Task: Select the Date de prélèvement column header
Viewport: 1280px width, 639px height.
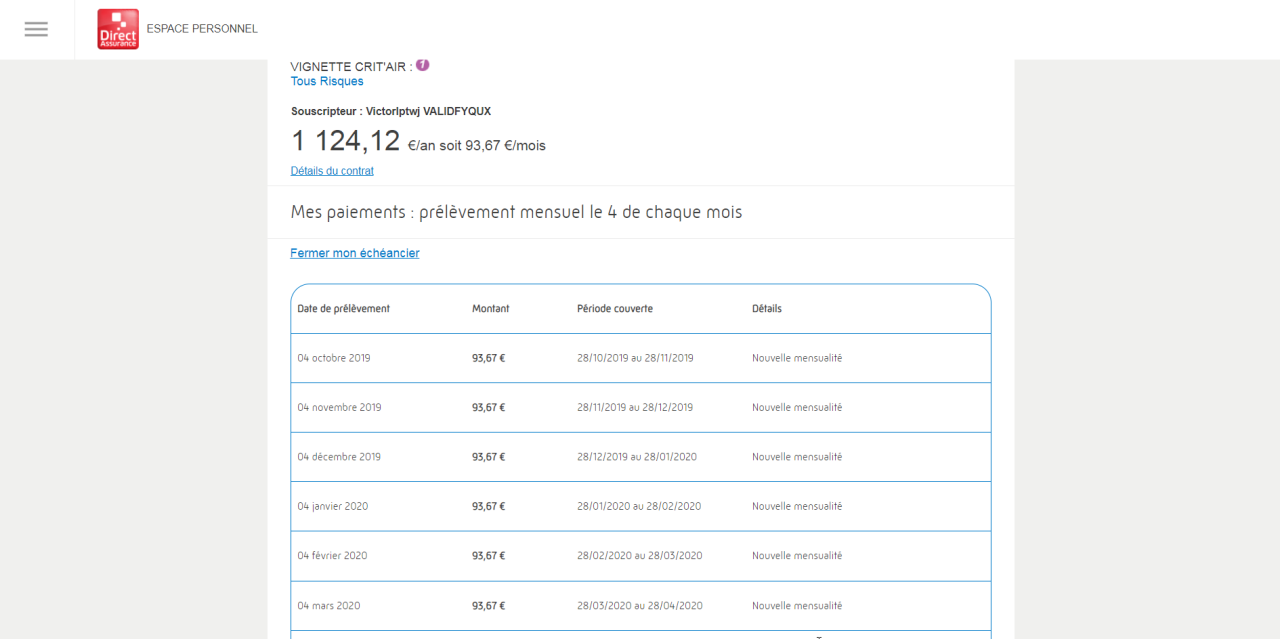Action: [x=344, y=309]
